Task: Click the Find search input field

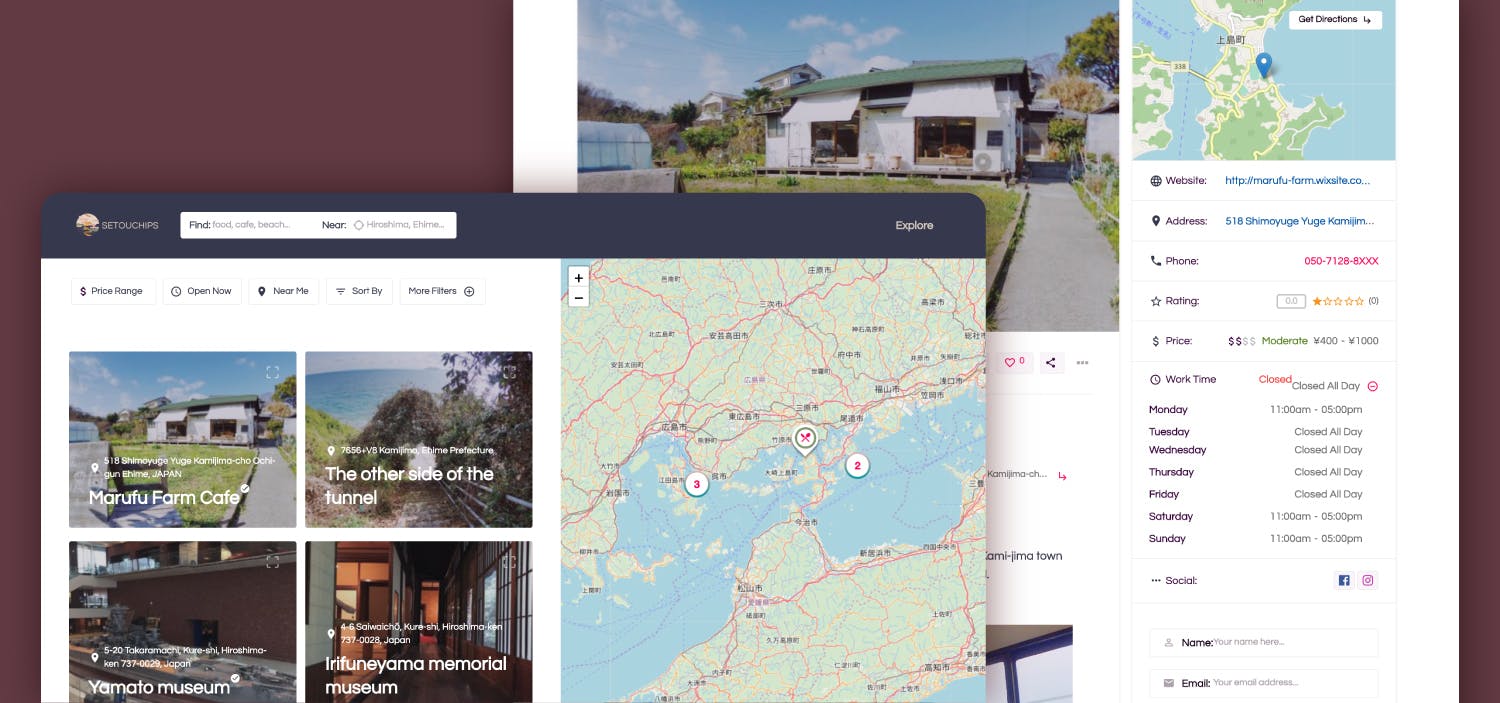Action: coord(260,225)
